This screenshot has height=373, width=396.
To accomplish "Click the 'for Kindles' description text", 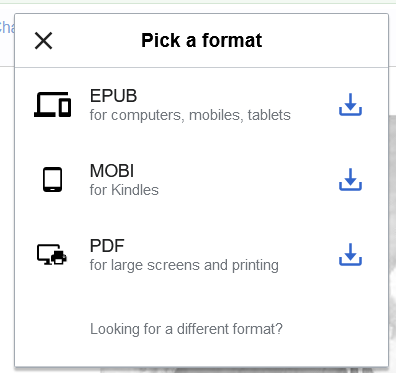I will (124, 190).
